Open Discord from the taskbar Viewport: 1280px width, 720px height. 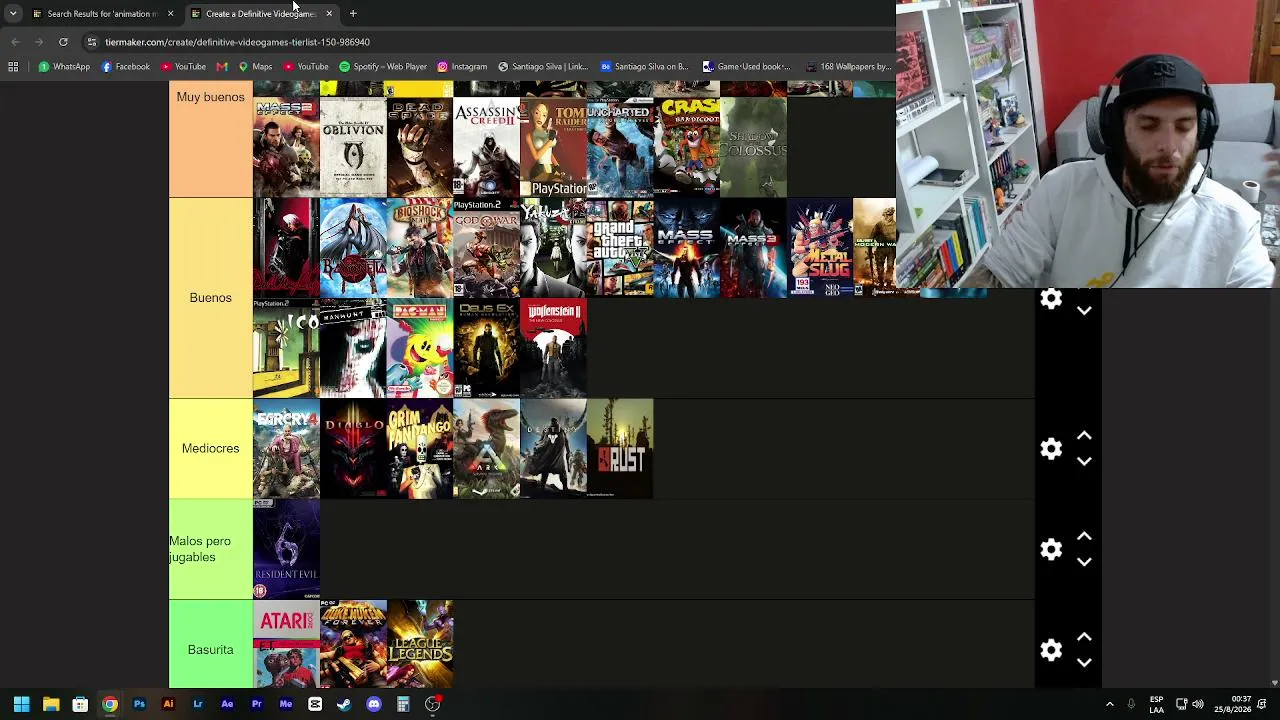click(374, 704)
